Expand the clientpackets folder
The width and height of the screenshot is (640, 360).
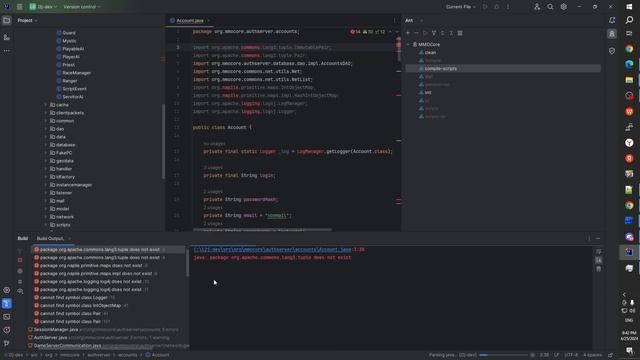click(x=46, y=113)
